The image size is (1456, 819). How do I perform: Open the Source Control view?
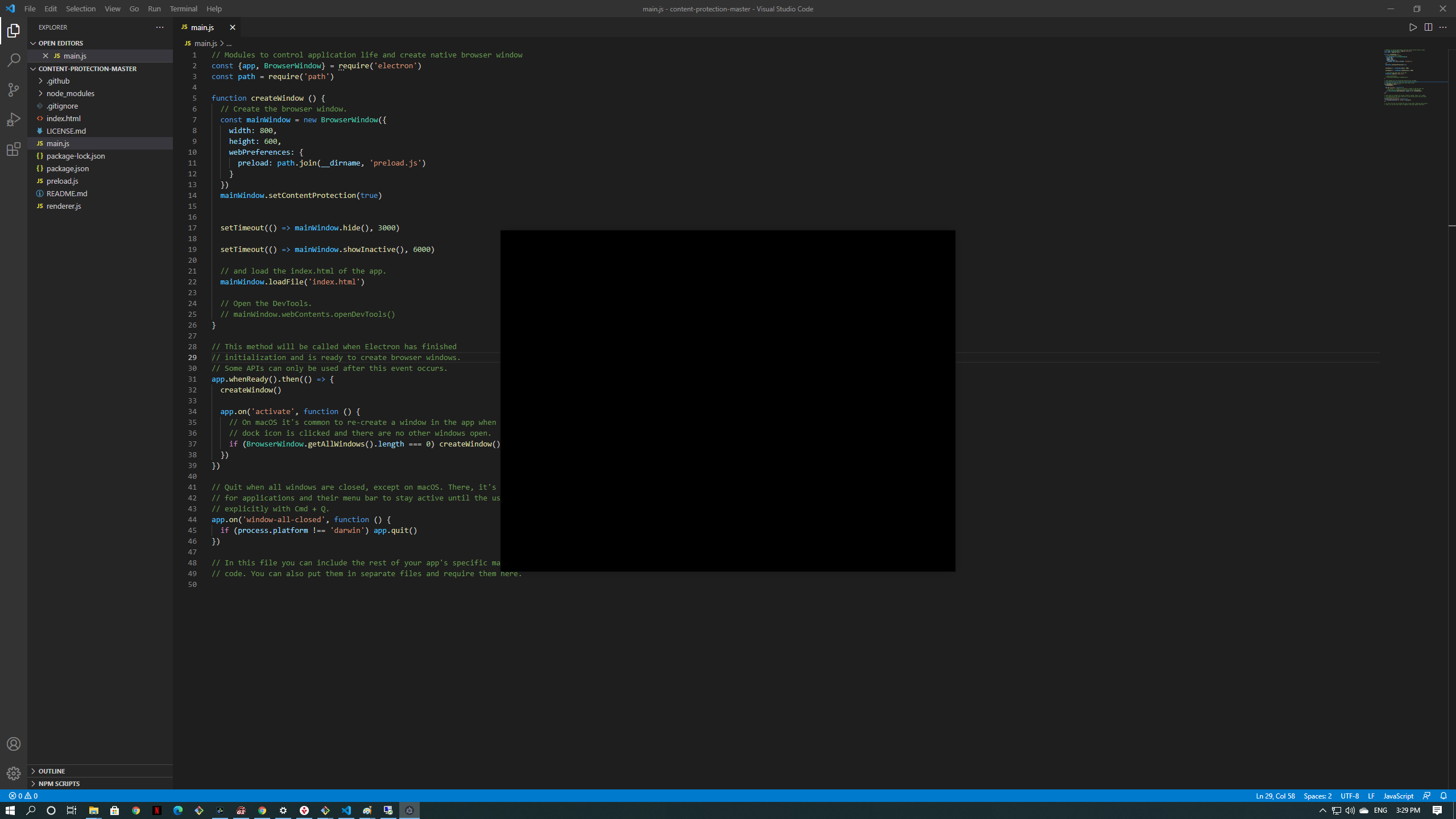tap(14, 90)
